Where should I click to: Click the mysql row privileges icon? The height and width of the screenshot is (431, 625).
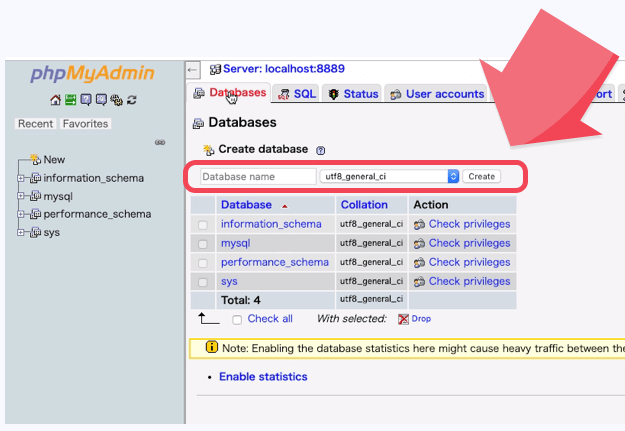point(419,244)
